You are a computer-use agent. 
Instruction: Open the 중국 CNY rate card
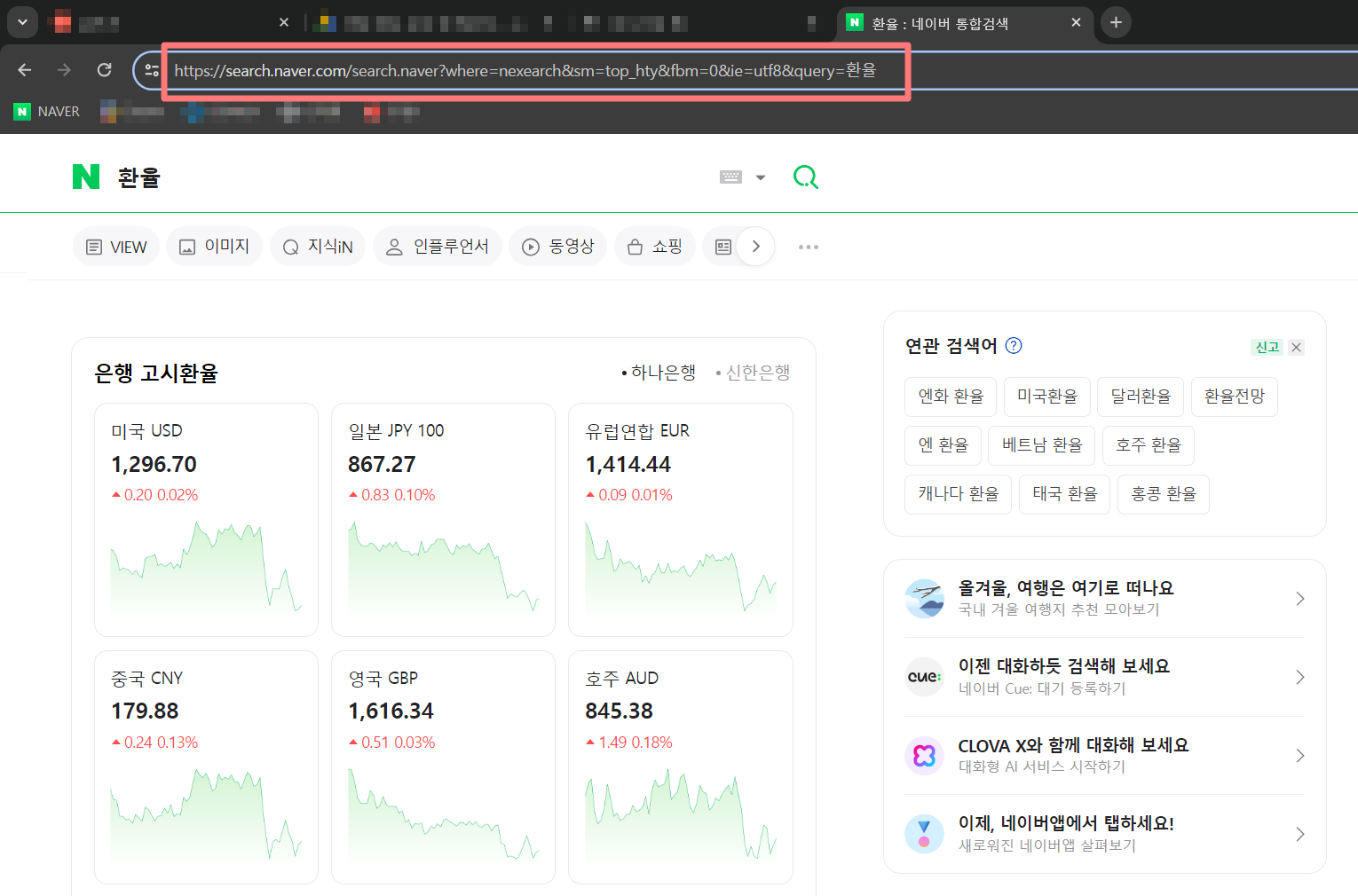[206, 767]
